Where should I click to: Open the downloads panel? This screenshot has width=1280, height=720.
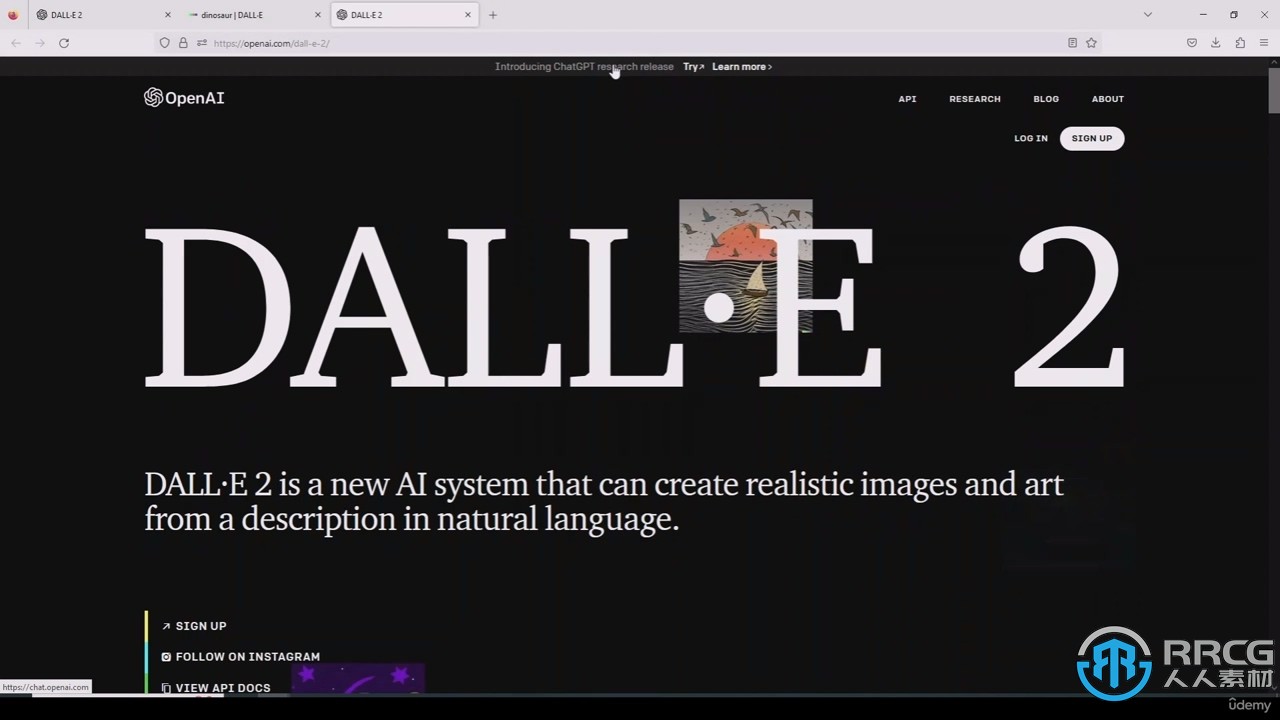pyautogui.click(x=1216, y=43)
